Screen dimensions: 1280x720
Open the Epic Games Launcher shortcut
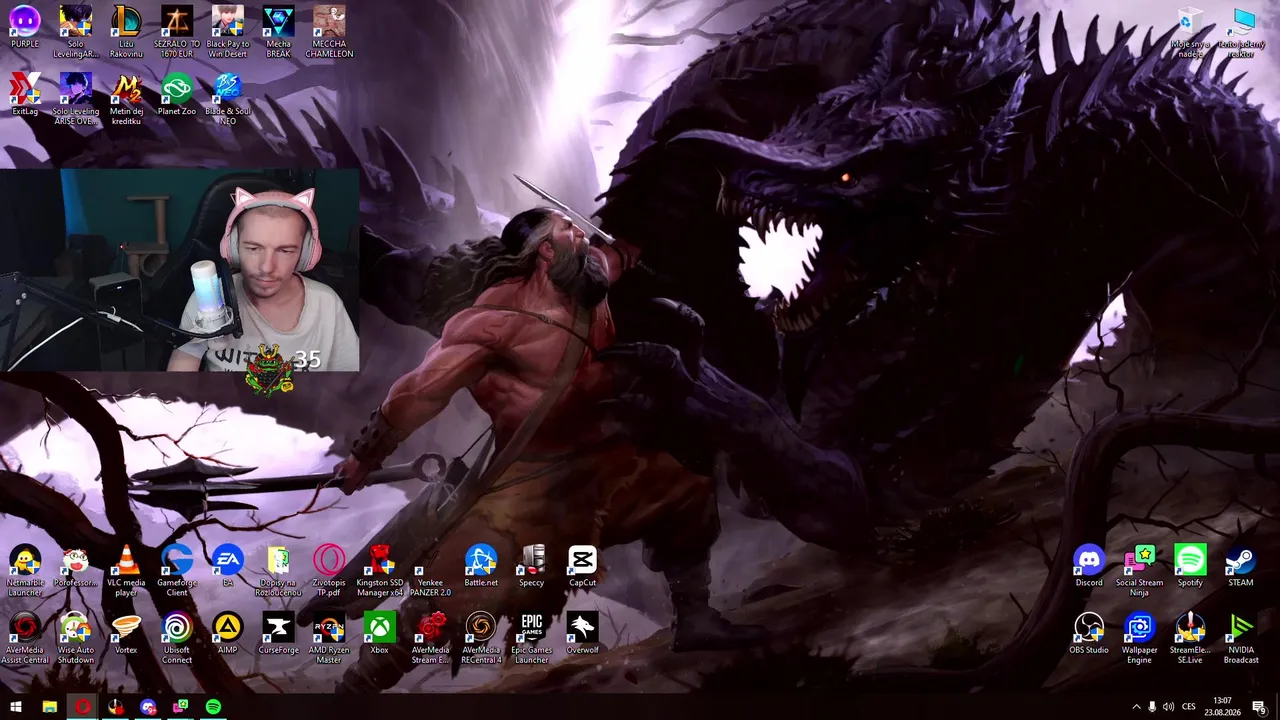click(x=531, y=638)
